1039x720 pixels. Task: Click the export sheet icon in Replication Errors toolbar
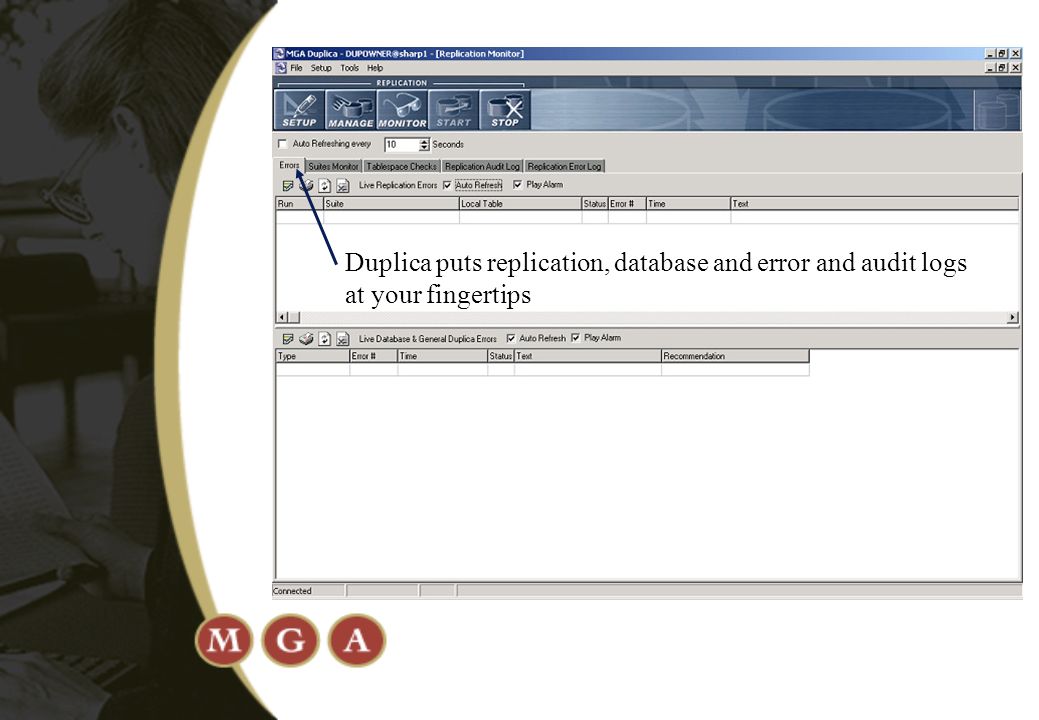pos(343,186)
